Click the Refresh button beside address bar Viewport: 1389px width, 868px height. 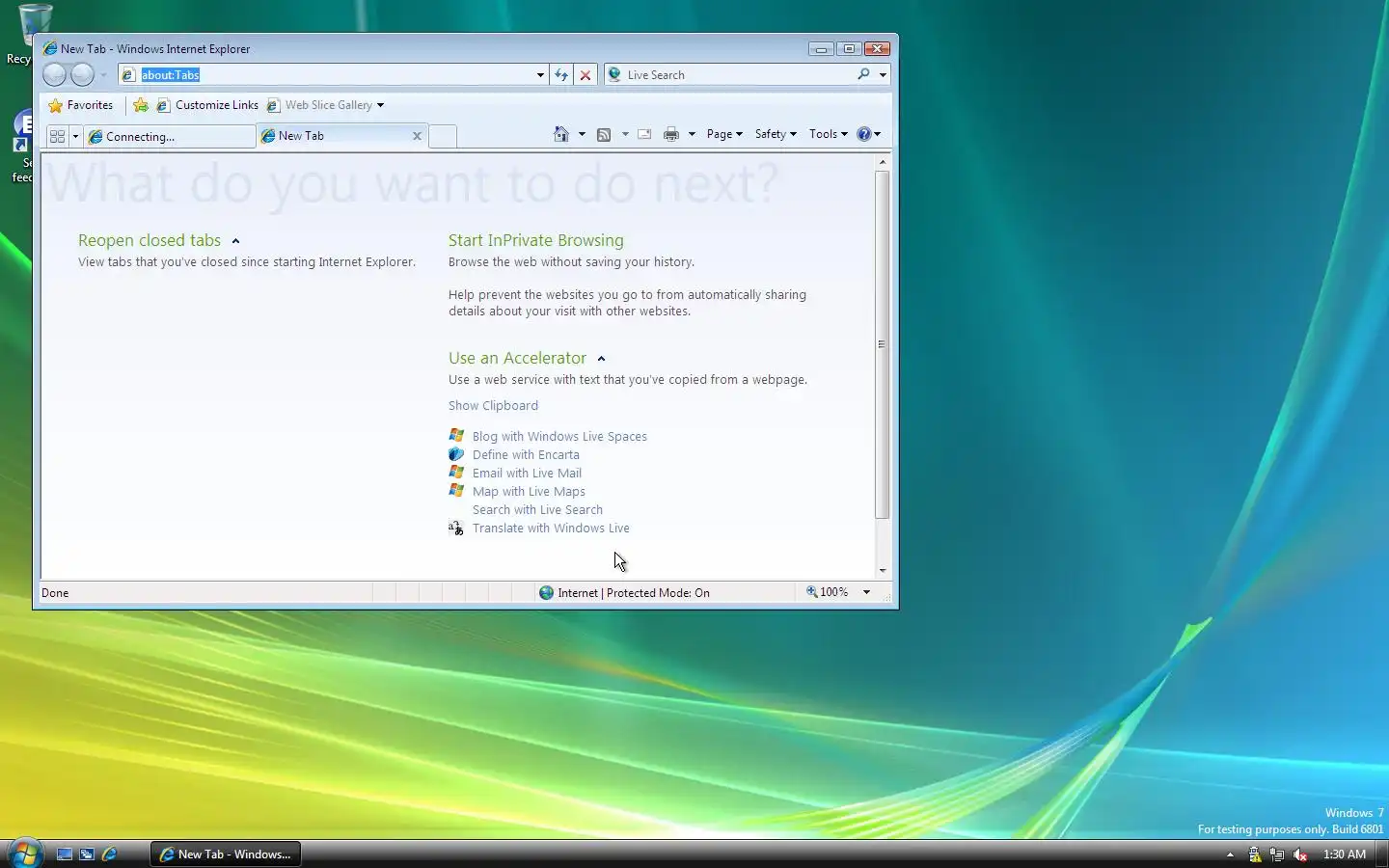(x=561, y=74)
